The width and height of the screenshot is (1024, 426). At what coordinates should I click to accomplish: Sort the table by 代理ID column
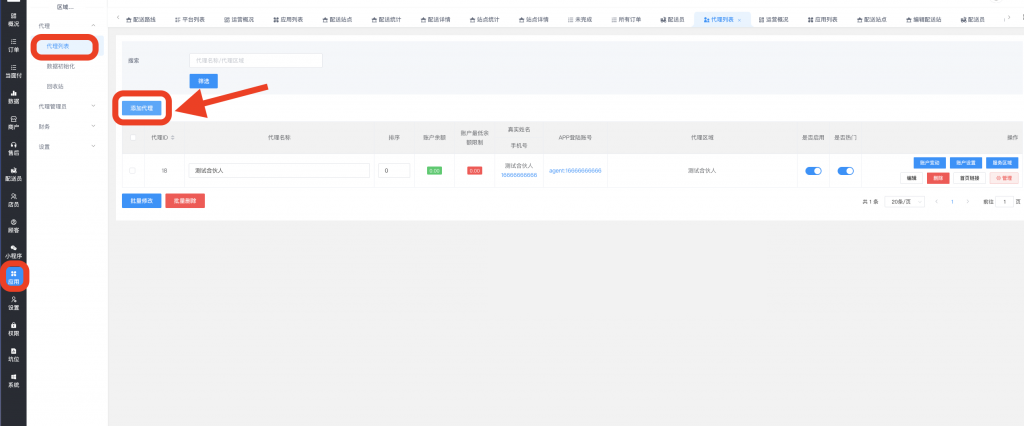click(x=162, y=137)
